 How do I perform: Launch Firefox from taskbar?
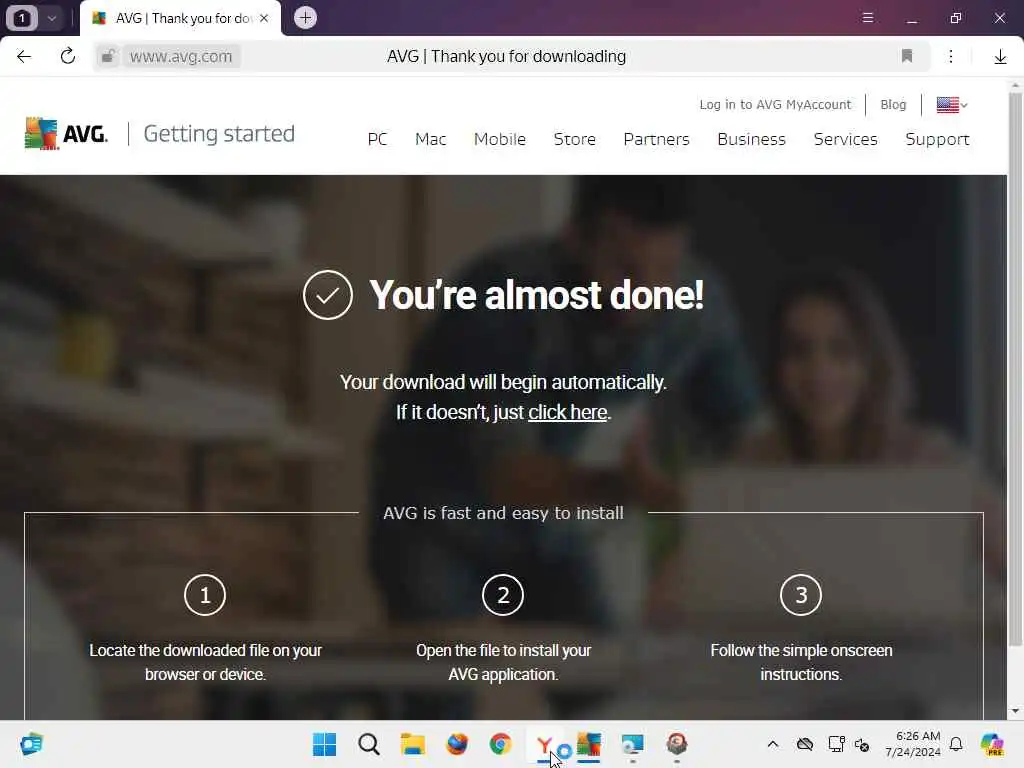456,744
